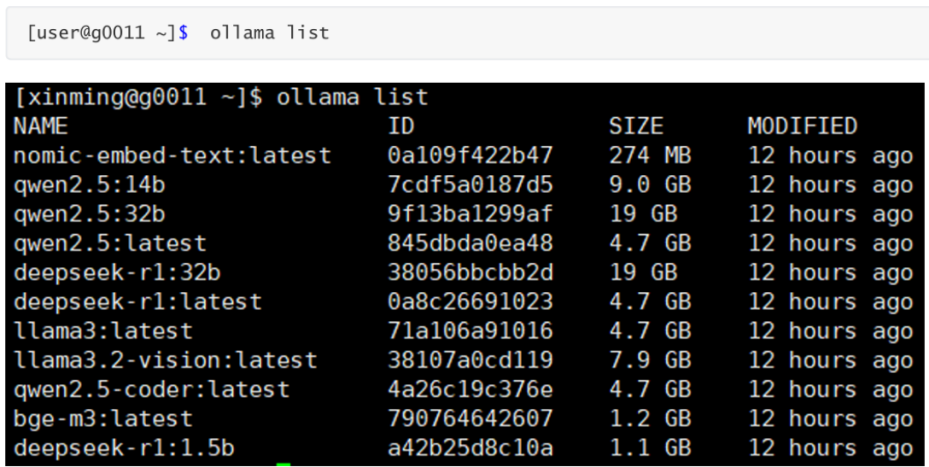
Task: Click the MODIFIED column header
Action: [802, 126]
